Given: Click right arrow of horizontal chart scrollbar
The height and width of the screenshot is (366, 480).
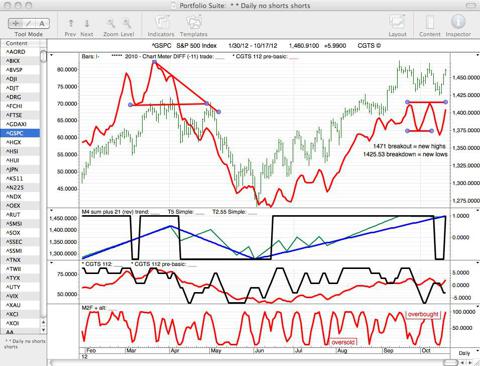Looking at the screenshot, I should pos(471,362).
